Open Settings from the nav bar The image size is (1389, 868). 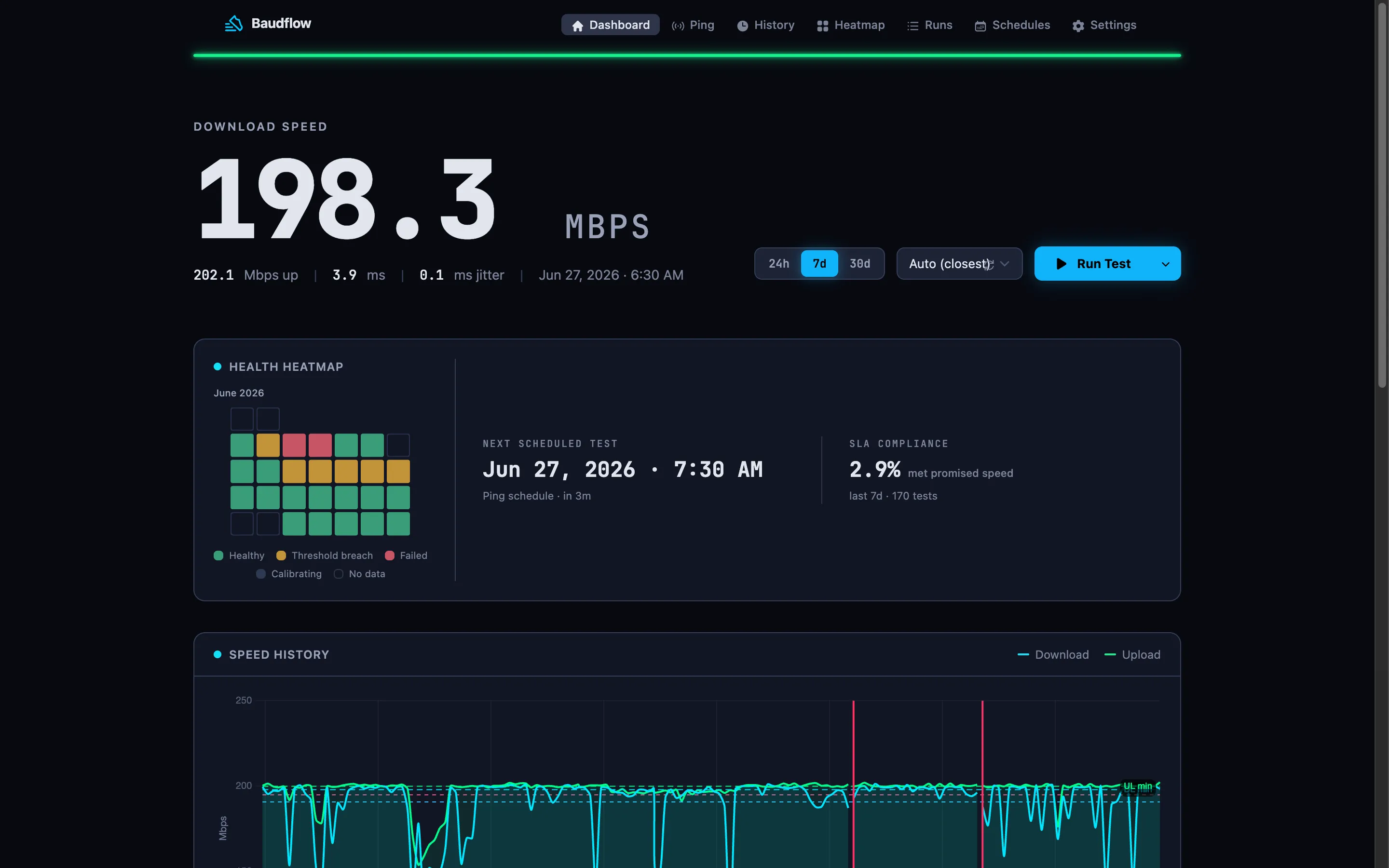pyautogui.click(x=1104, y=25)
